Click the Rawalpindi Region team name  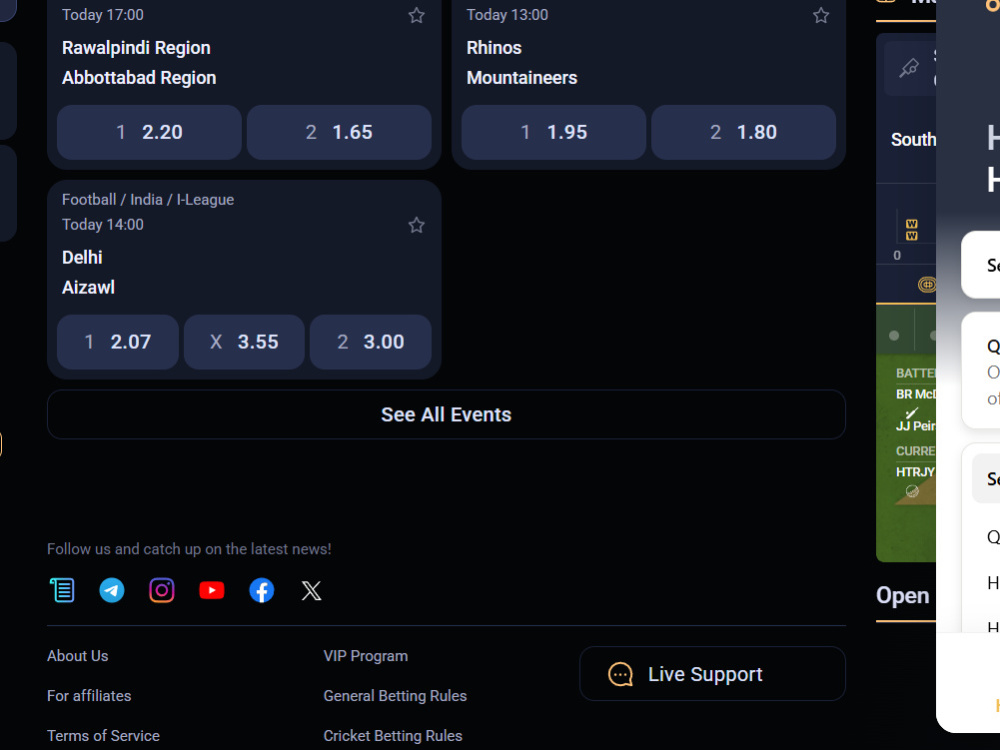[x=136, y=48]
